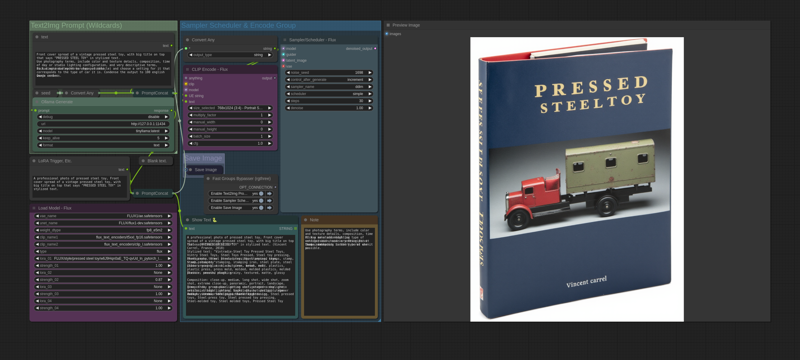Click the seed node's collapse dot

[37, 93]
